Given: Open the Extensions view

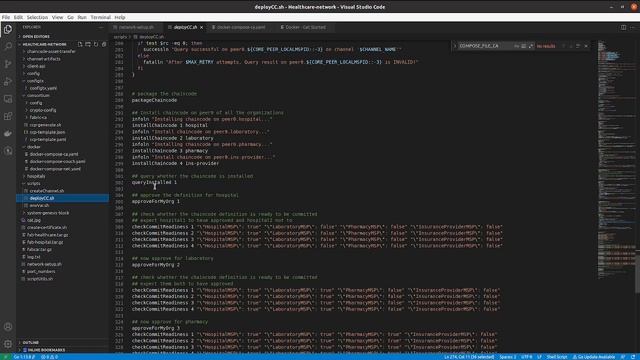Looking at the screenshot, I should click(x=8, y=116).
